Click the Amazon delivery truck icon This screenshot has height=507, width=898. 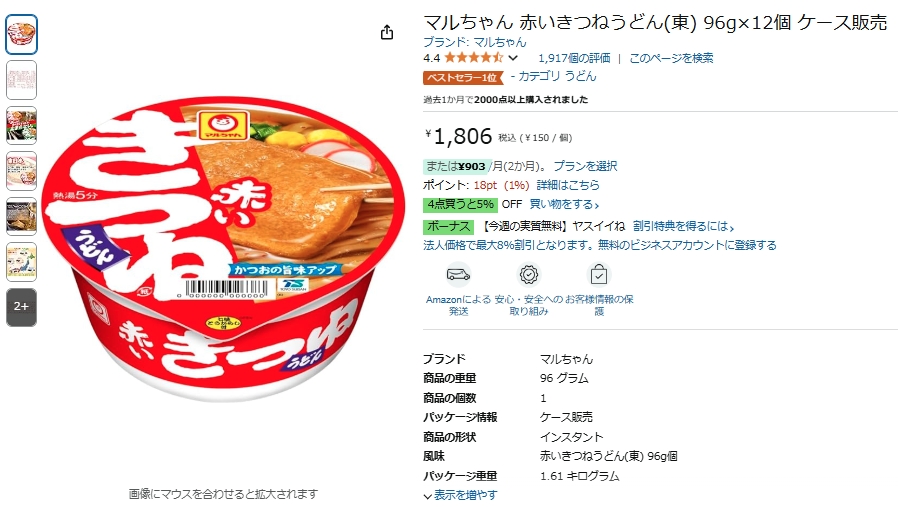click(458, 275)
